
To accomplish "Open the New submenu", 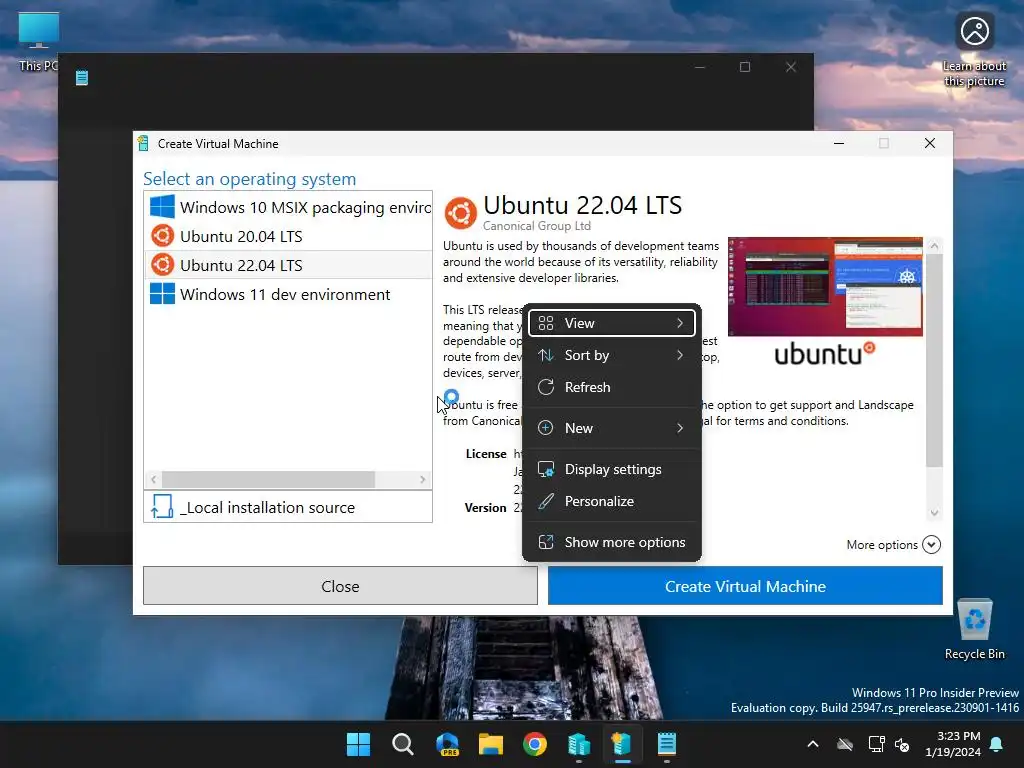I will [x=611, y=428].
